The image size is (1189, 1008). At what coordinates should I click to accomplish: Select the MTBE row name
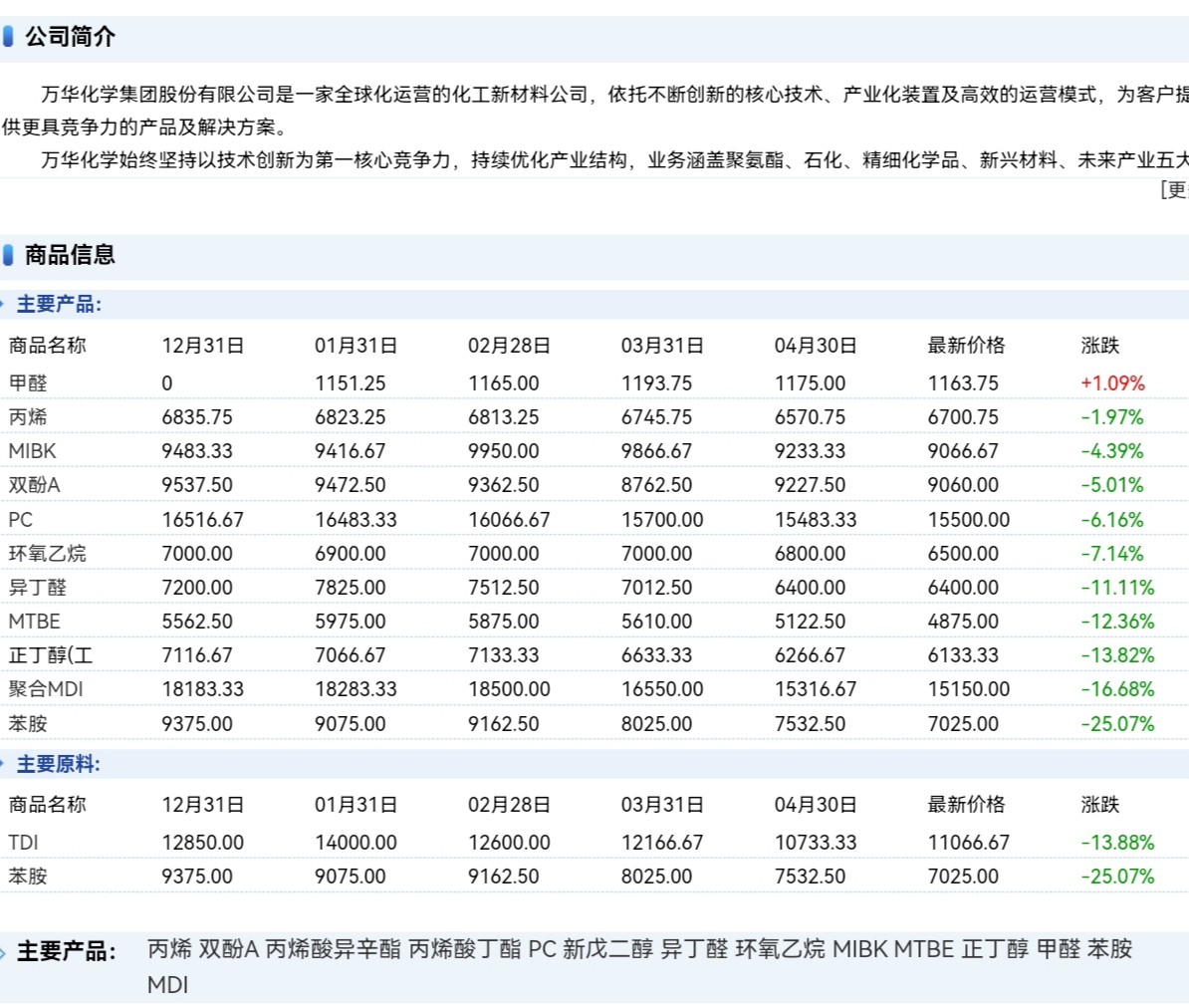click(34, 622)
